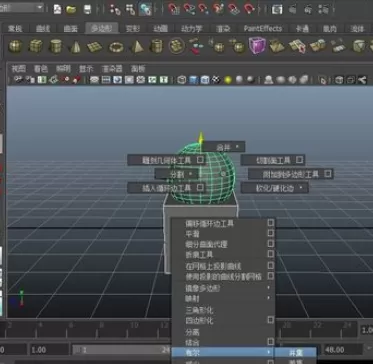Open the 渲染器 viewport panel menu

(112, 69)
